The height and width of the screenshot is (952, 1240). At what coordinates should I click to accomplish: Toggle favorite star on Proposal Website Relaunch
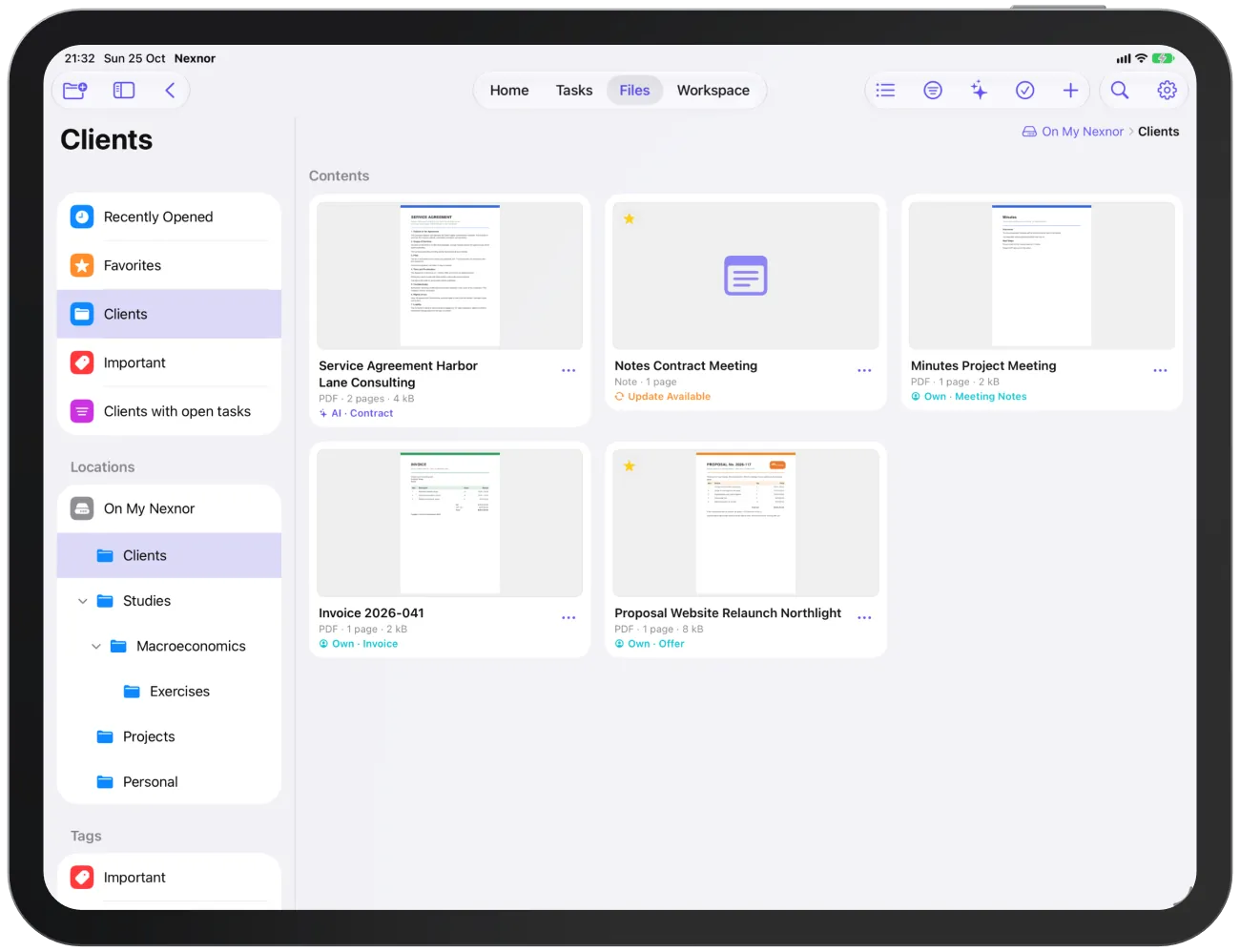[630, 466]
